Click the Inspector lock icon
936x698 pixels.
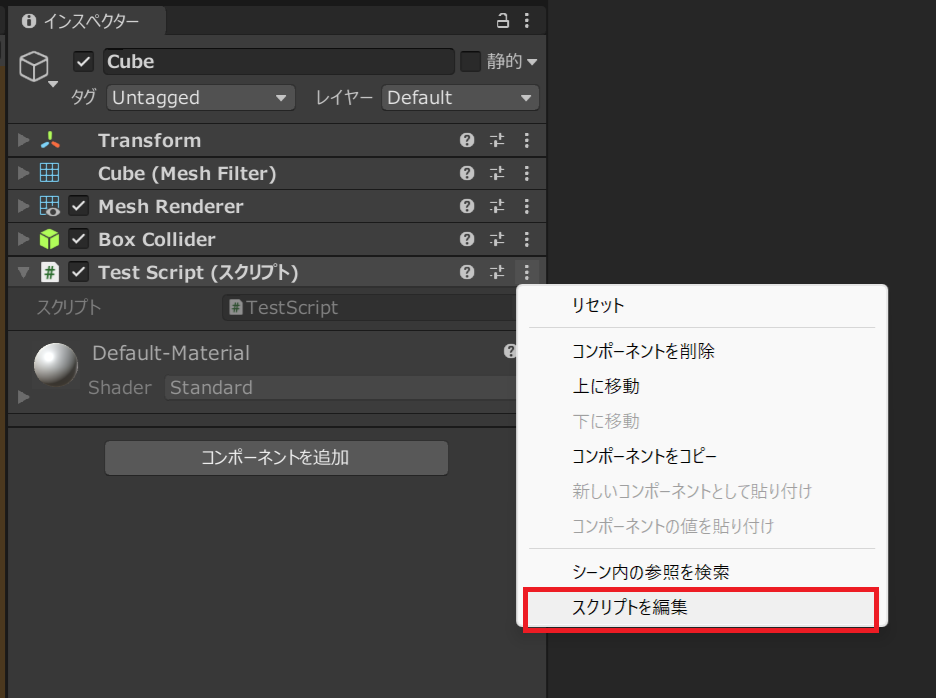click(x=503, y=21)
